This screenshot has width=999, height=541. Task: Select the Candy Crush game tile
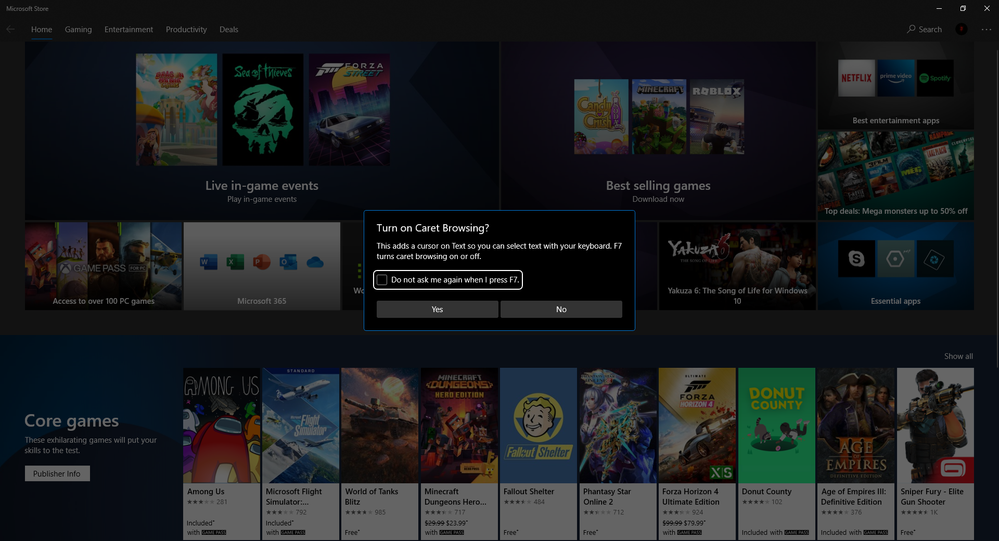point(601,117)
